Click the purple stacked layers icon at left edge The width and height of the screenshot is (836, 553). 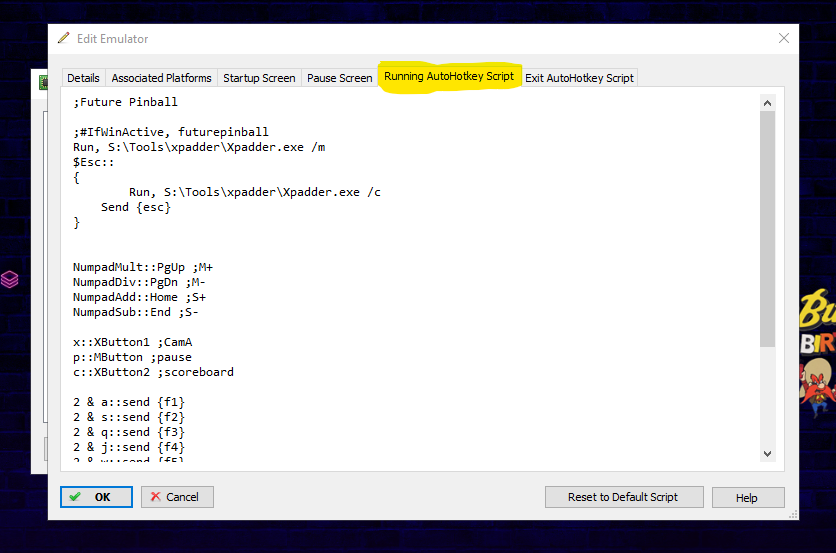(x=9, y=279)
